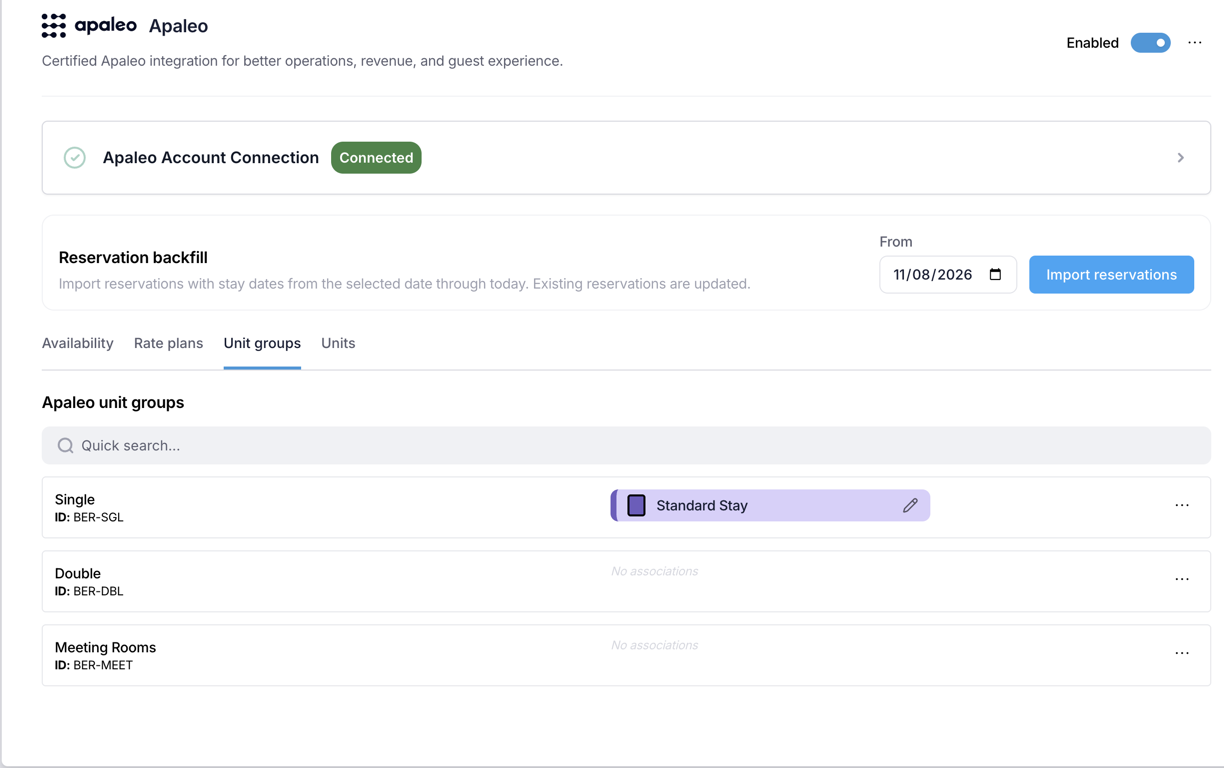Click the Double unit group name

pyautogui.click(x=78, y=574)
